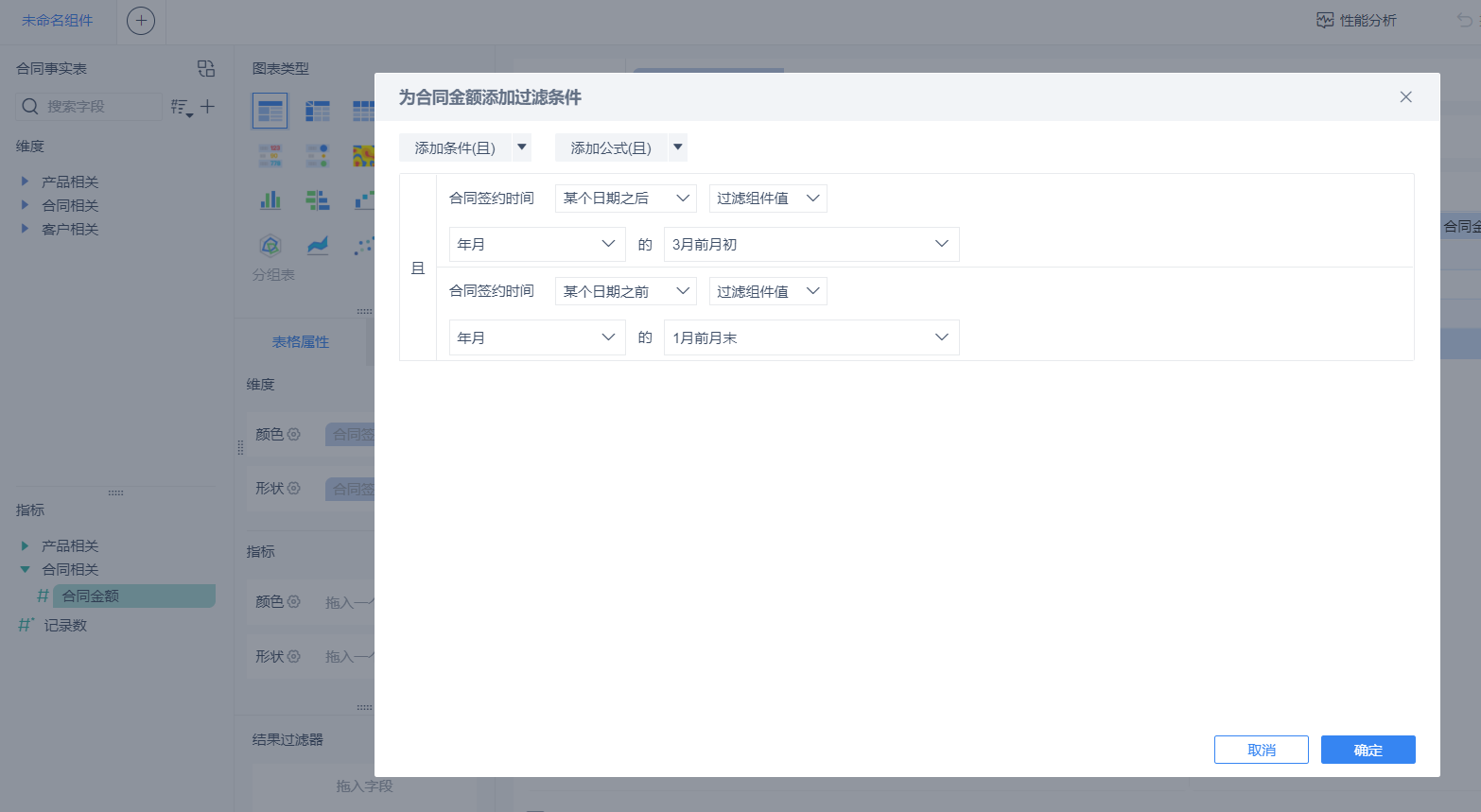Image resolution: width=1481 pixels, height=812 pixels.
Task: Open settings gear for 维度 形状
Action: click(294, 488)
